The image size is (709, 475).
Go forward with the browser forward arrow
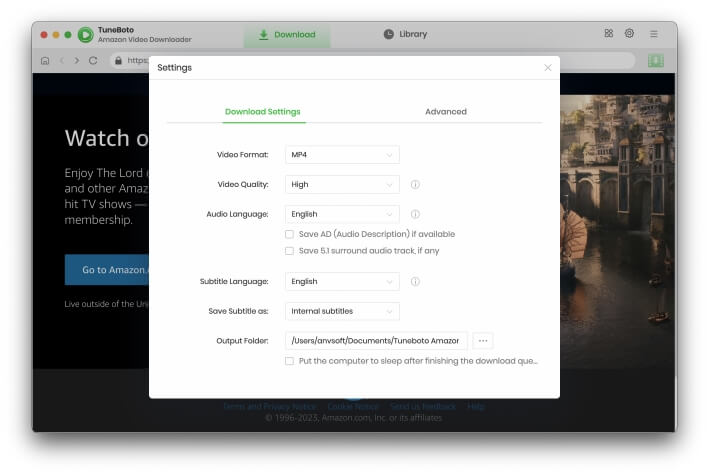[x=77, y=61]
